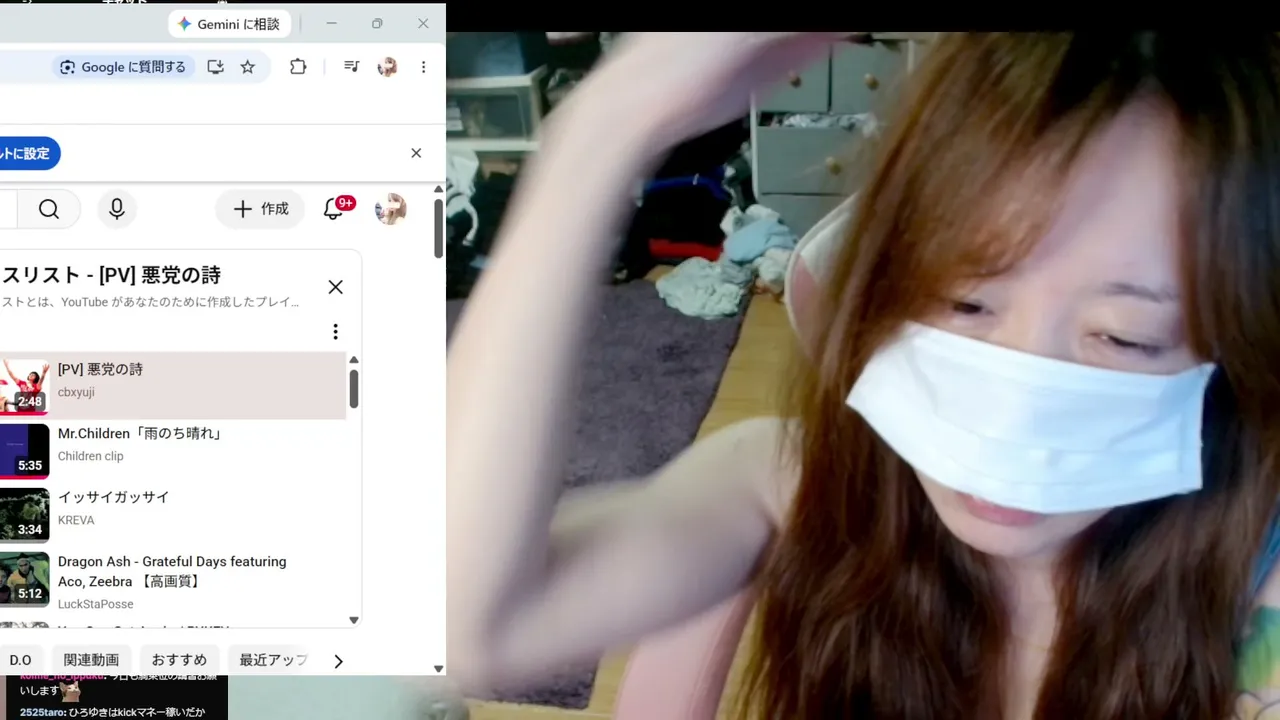Close the Chrome window
Viewport: 1280px width, 720px height.
423,24
